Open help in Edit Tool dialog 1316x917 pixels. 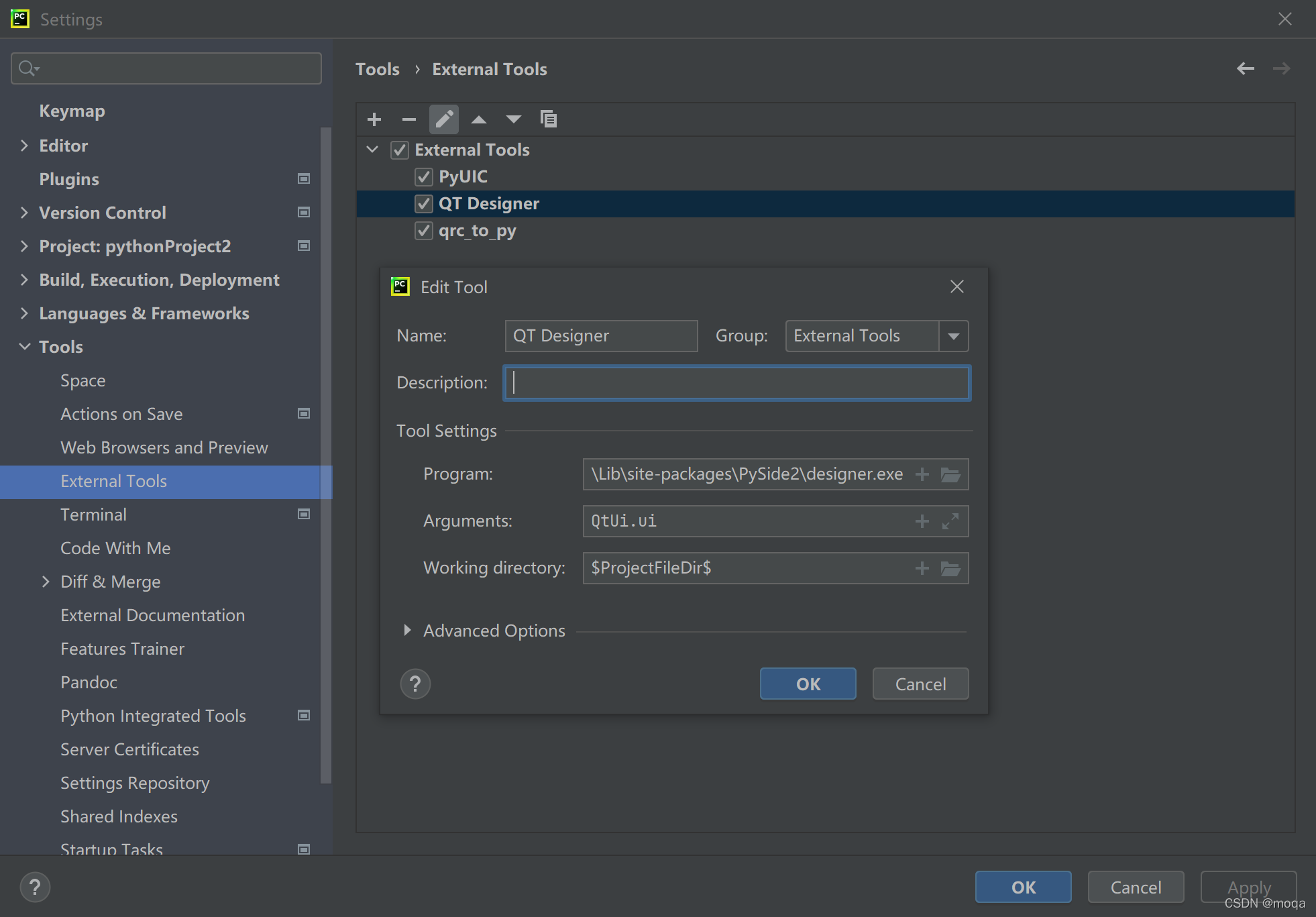click(x=415, y=684)
